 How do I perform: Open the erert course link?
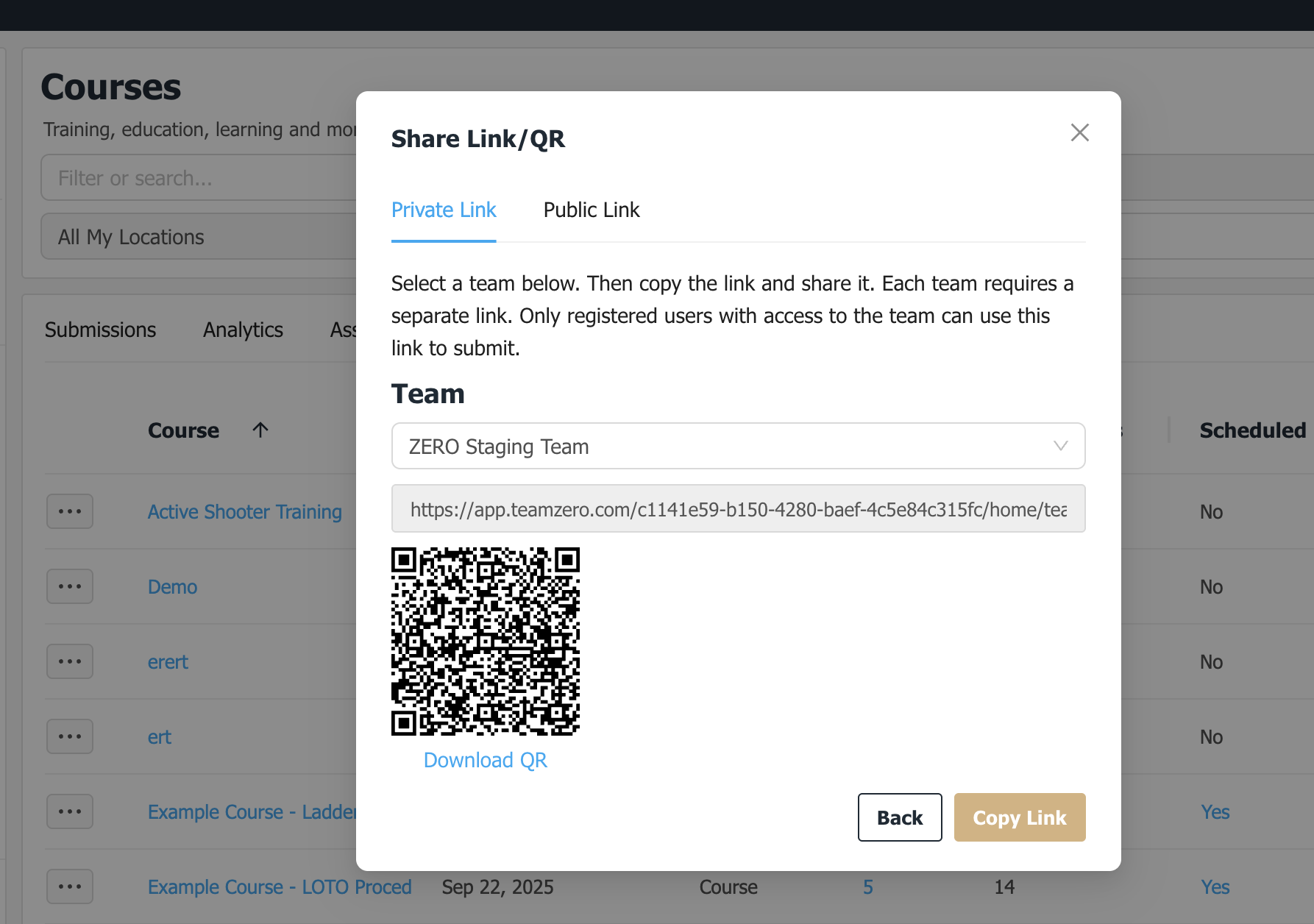coord(168,662)
